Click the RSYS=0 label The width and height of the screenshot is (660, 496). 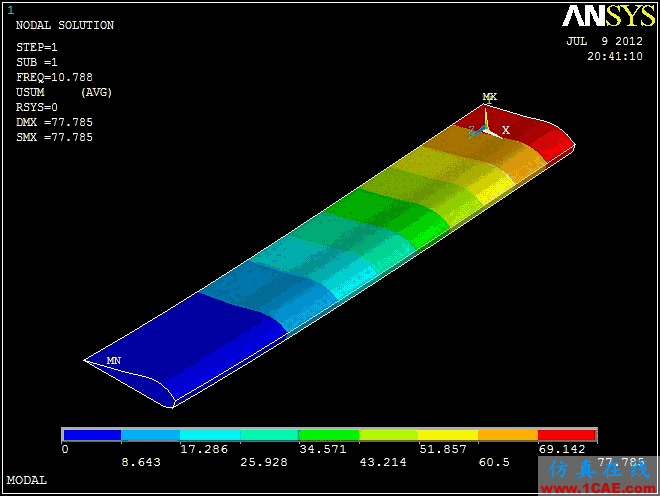(37, 107)
